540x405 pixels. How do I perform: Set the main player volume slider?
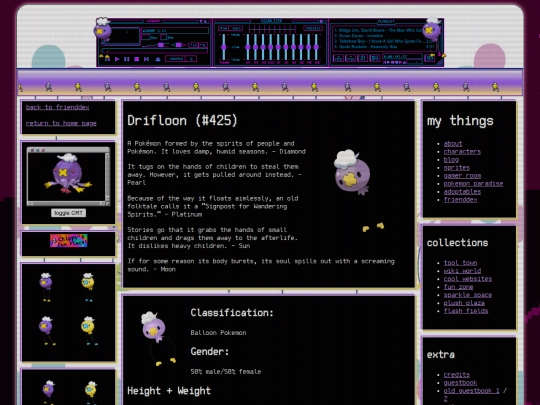click(x=156, y=45)
